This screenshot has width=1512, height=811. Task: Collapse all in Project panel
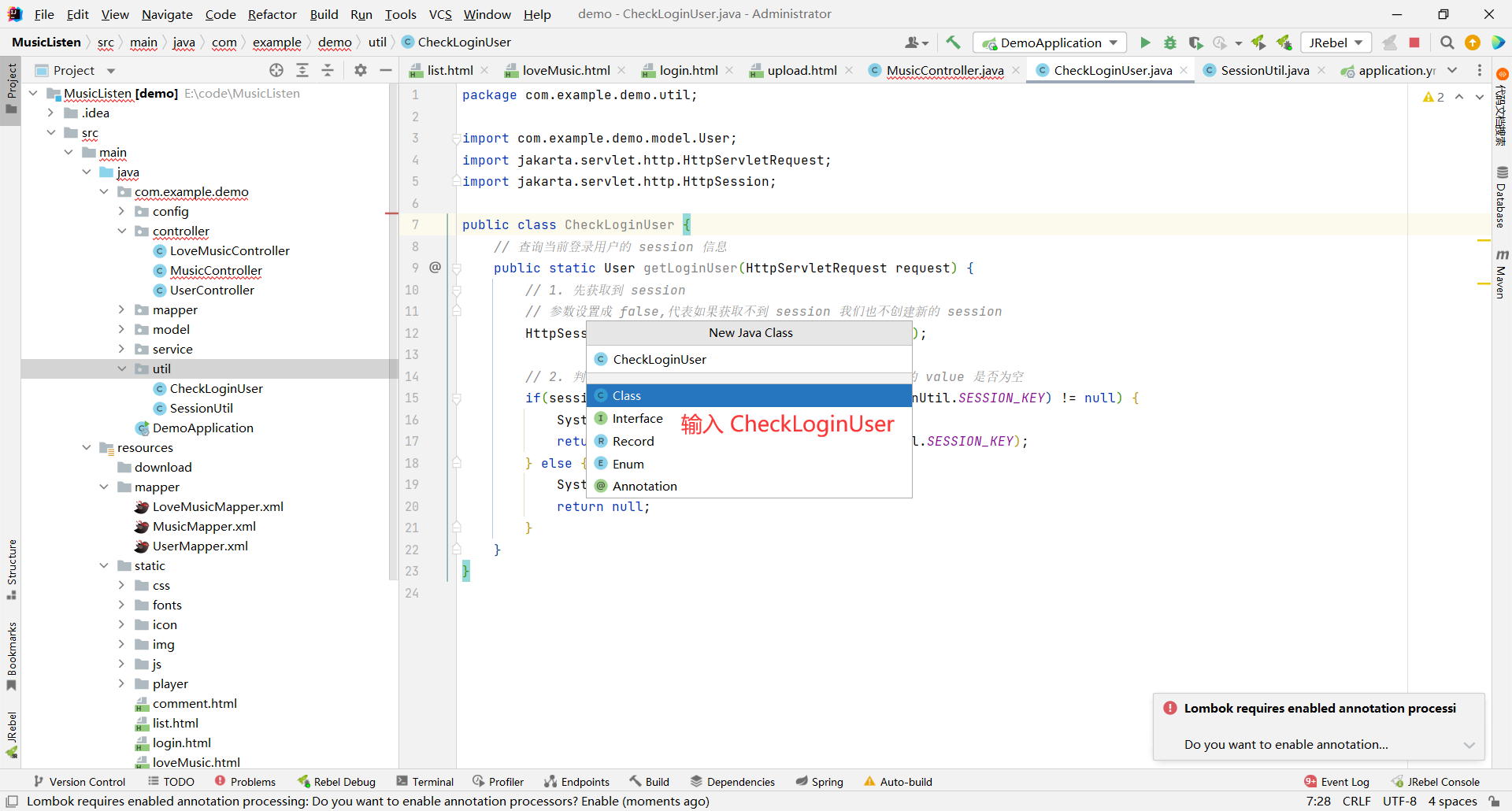click(328, 70)
